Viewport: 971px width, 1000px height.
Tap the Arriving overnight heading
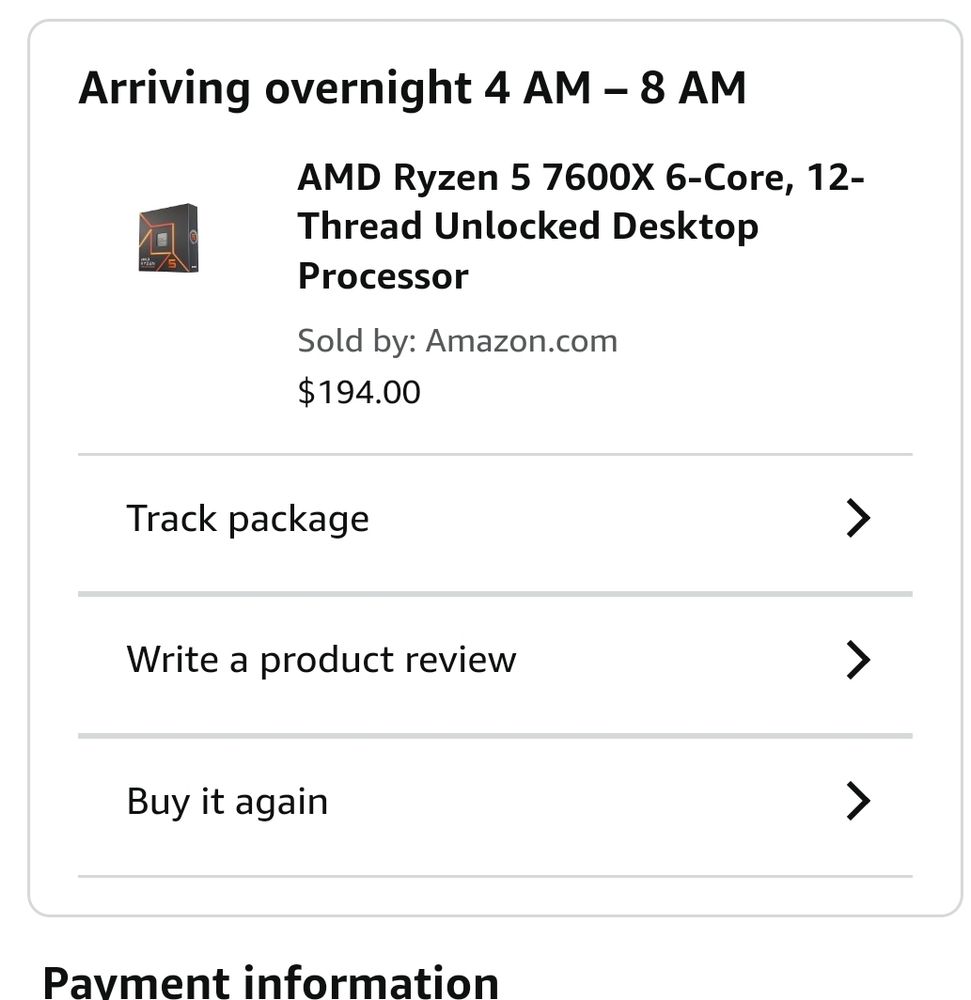(275, 88)
